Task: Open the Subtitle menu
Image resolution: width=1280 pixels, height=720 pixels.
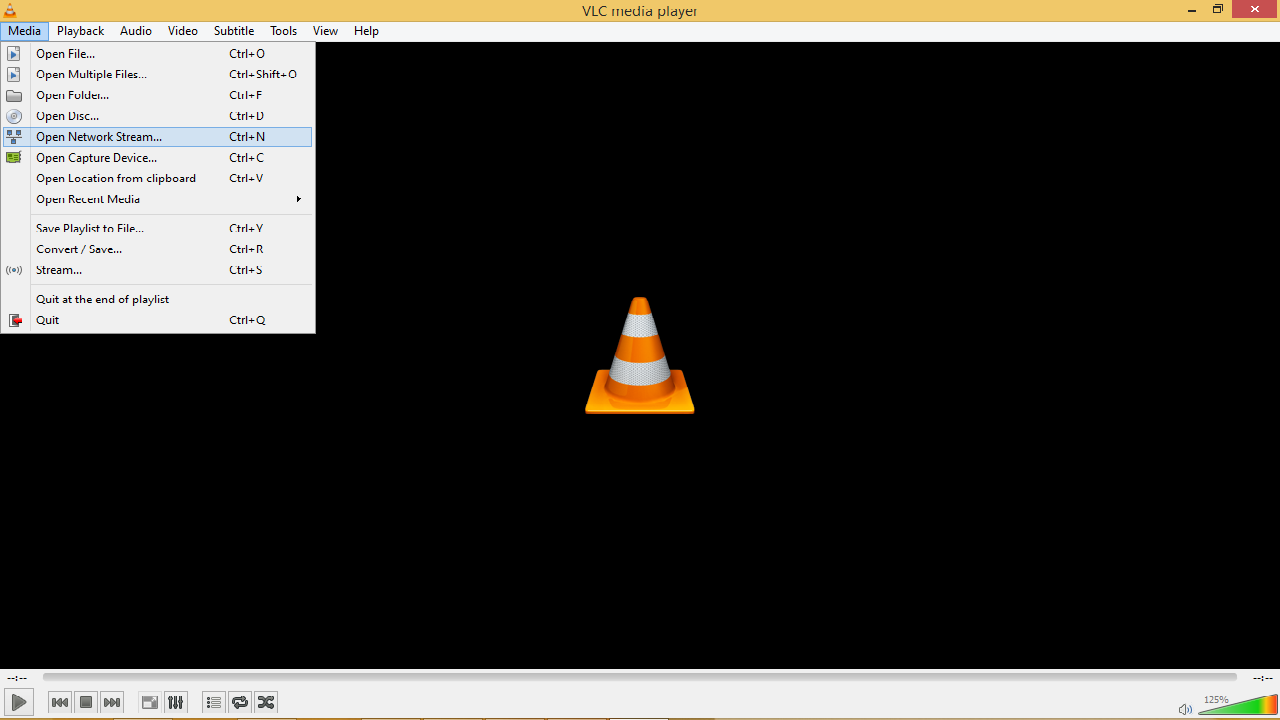Action: point(233,31)
